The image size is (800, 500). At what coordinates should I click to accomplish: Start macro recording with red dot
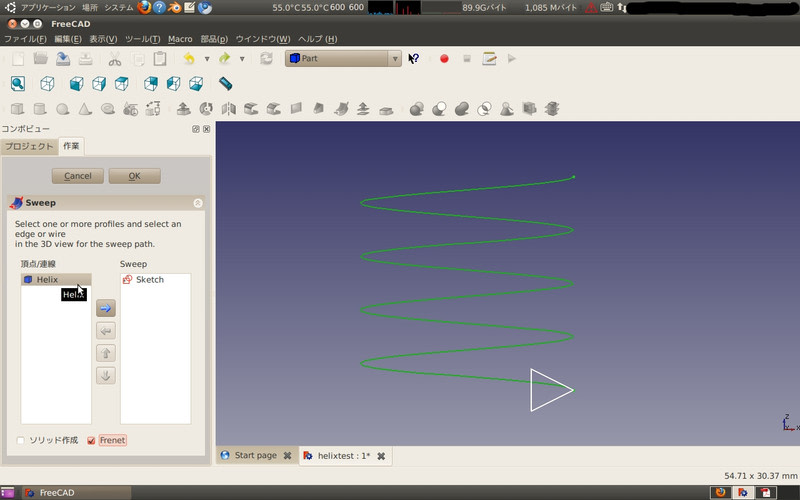coord(444,59)
